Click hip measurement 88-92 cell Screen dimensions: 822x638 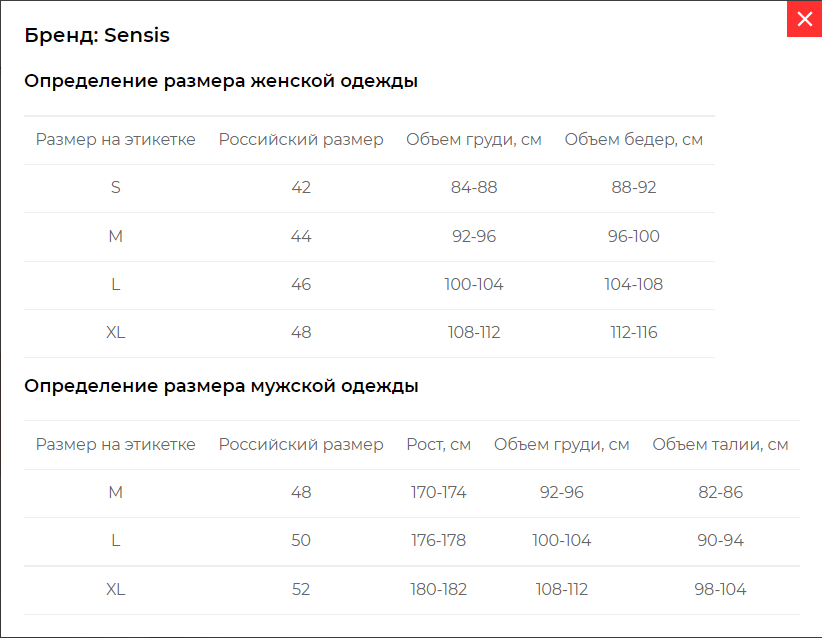tap(633, 188)
